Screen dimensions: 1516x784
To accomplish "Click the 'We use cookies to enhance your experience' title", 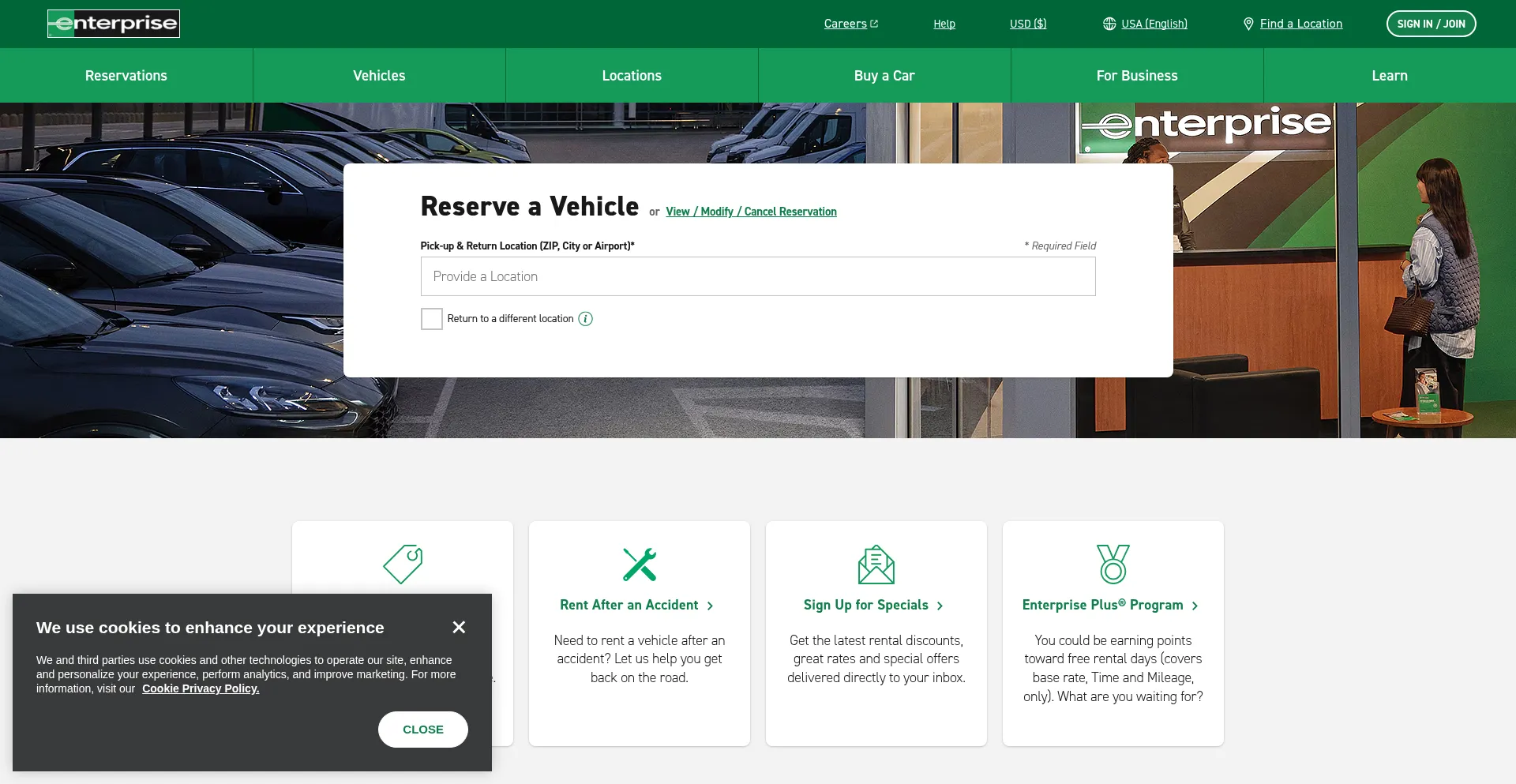I will click(x=210, y=628).
